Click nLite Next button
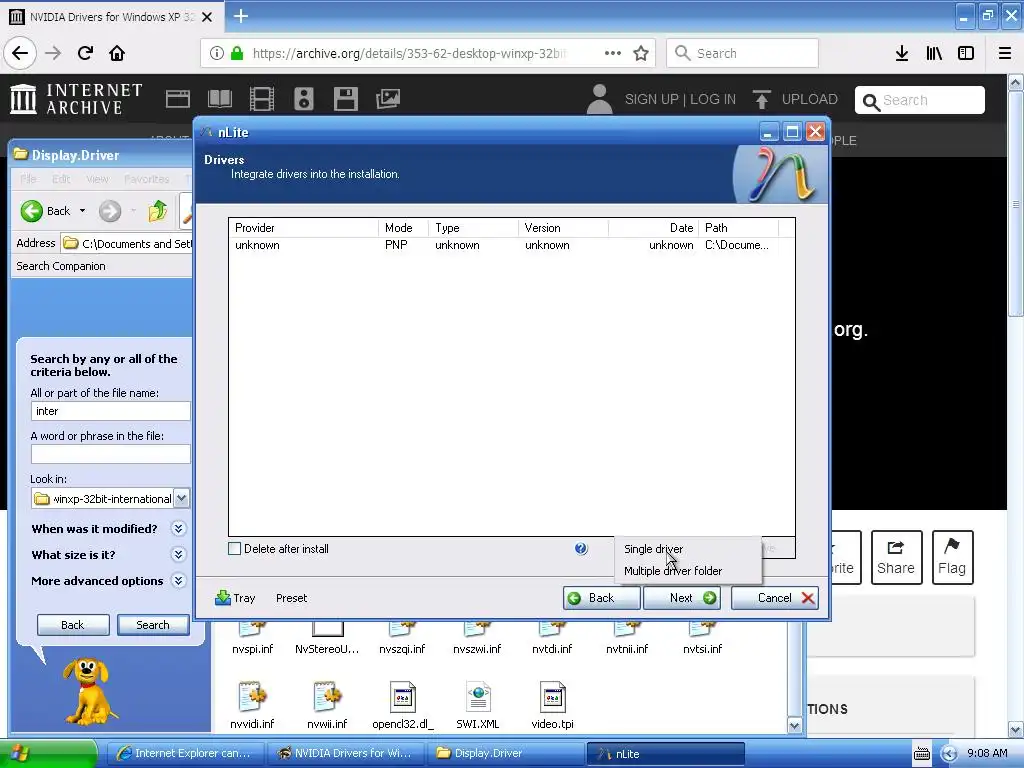The height and width of the screenshot is (768, 1024). coord(682,598)
